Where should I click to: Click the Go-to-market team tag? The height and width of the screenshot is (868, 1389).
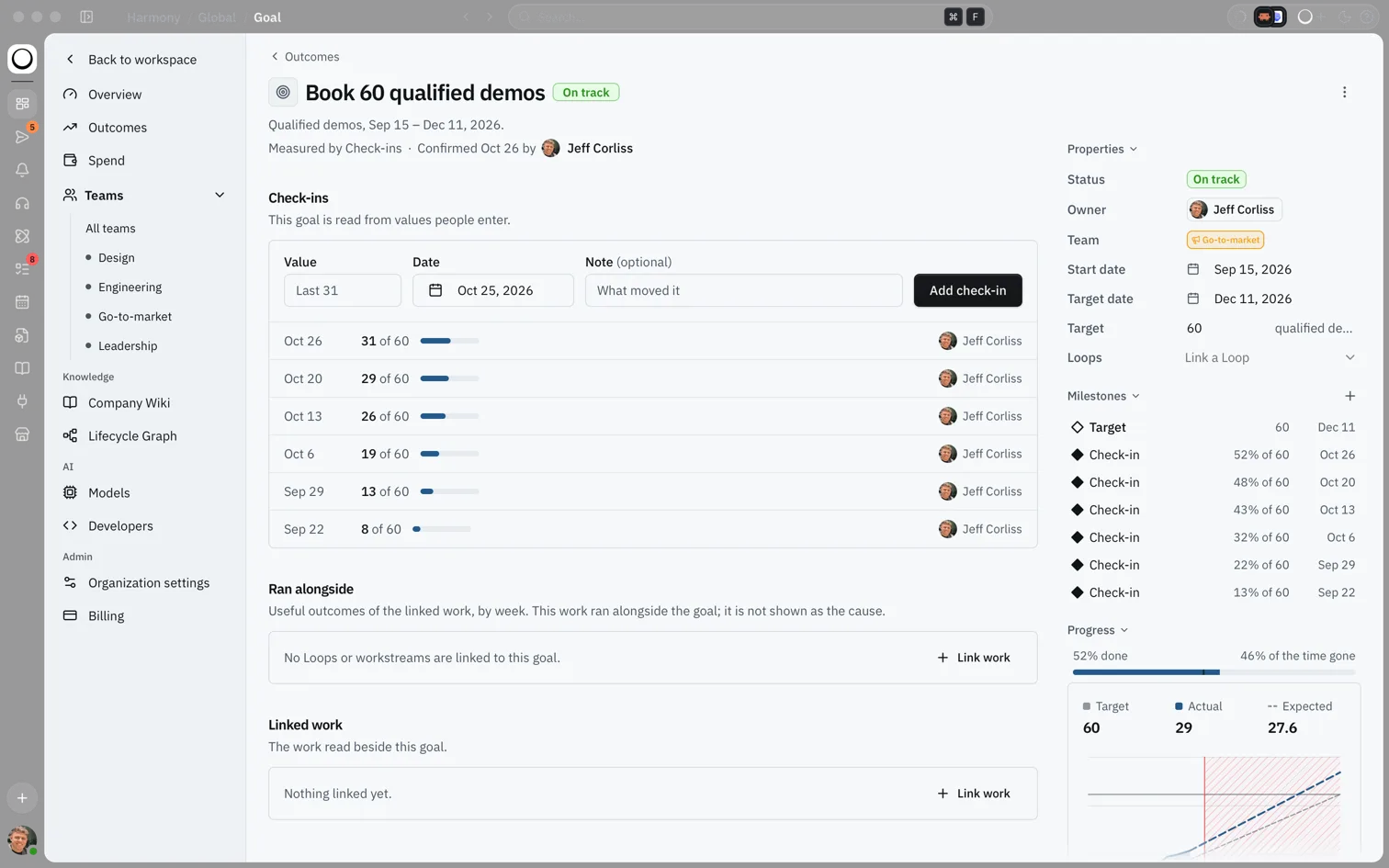[x=1225, y=240]
